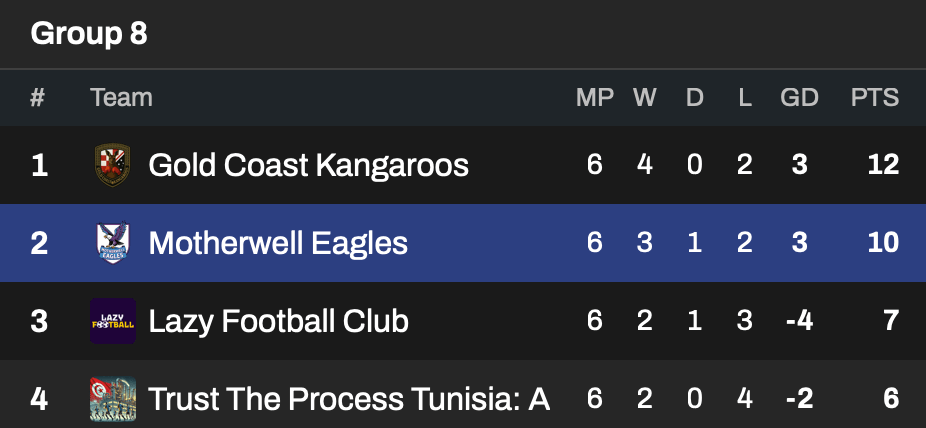Open the Gold Coast Kangaroos team link
This screenshot has width=926, height=428.
point(308,165)
